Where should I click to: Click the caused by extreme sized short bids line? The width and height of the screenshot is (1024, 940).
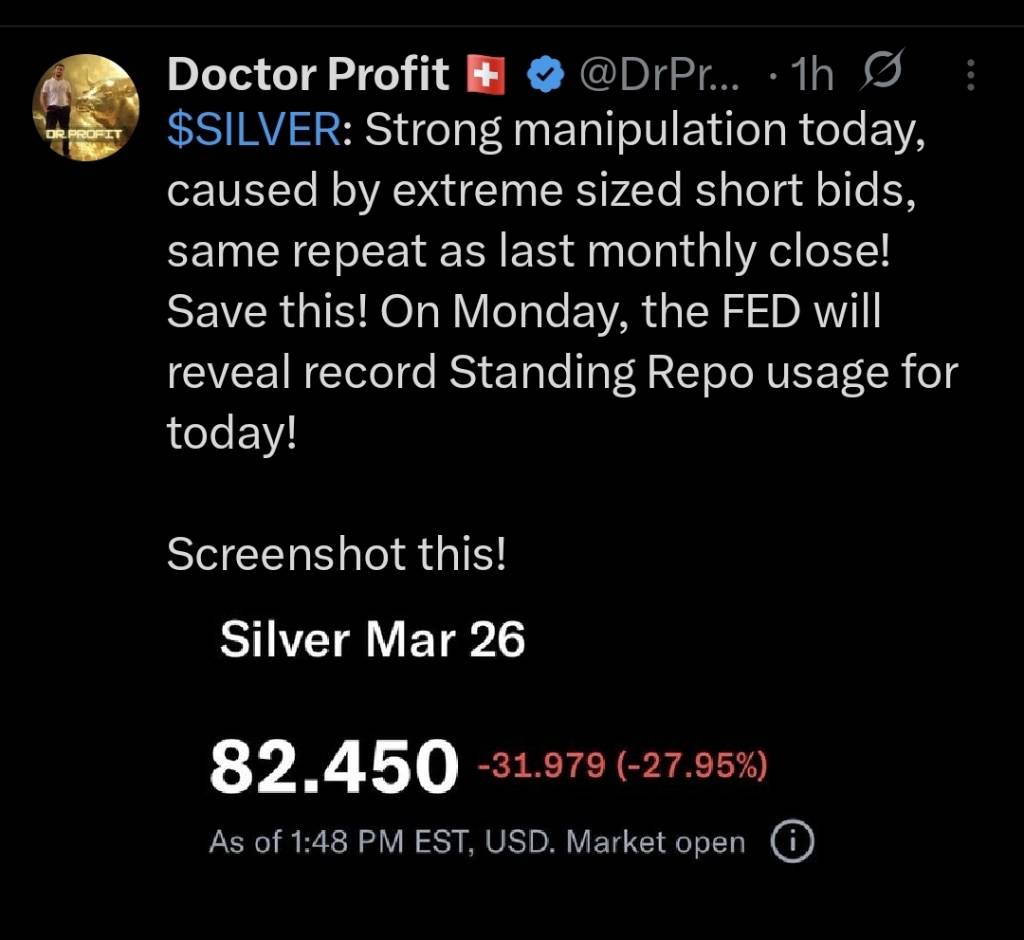(x=541, y=192)
